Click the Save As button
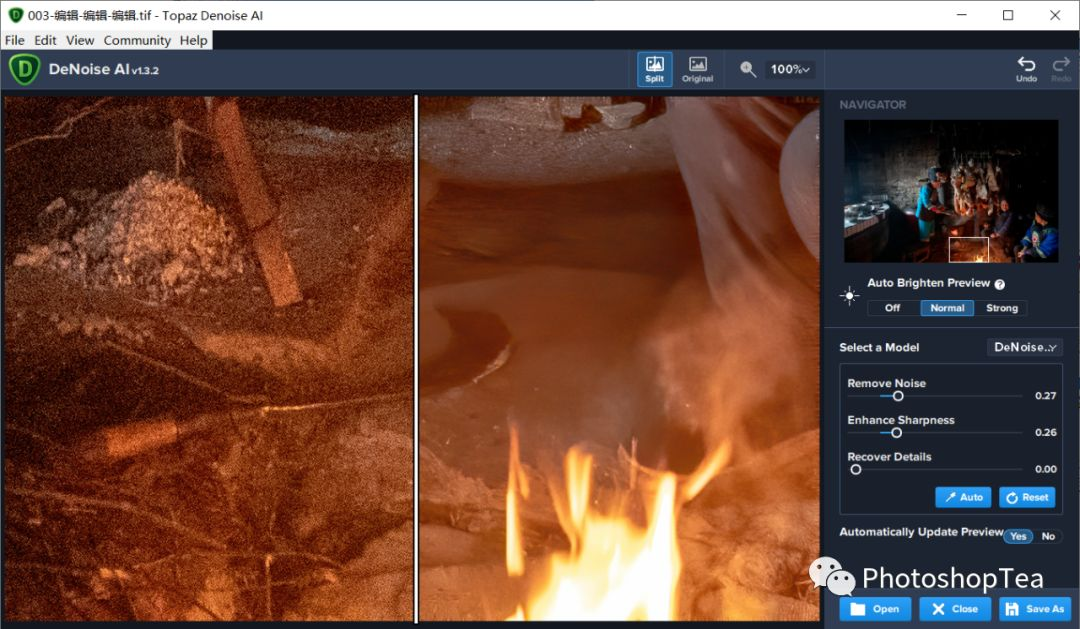This screenshot has height=629, width=1080. [1035, 609]
